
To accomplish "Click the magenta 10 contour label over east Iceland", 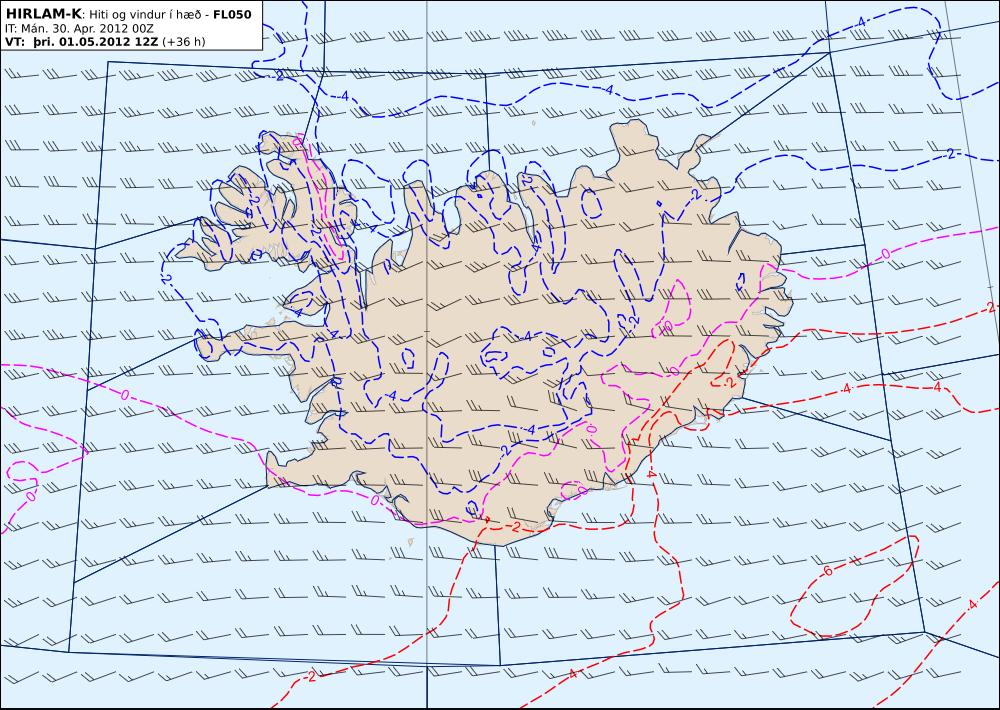I will 665,328.
